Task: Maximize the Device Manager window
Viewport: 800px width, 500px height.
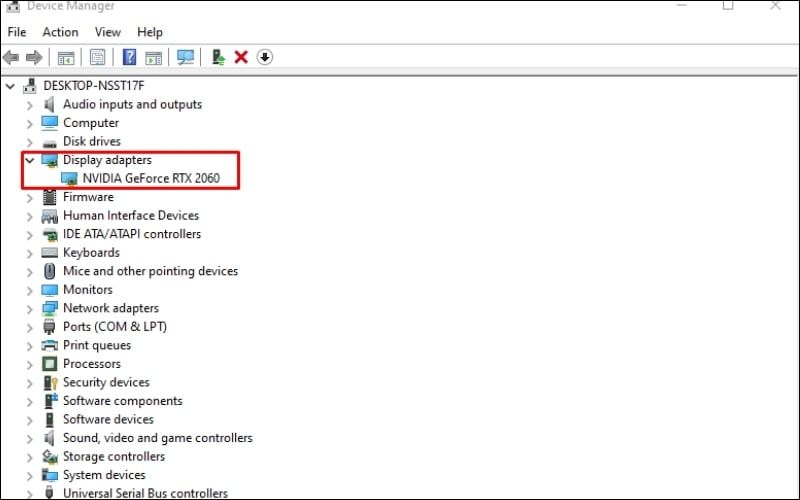Action: 728,5
